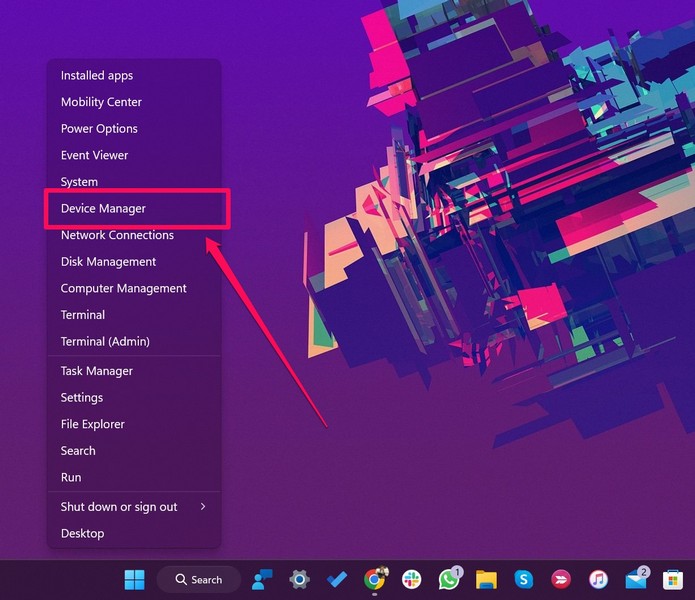Image resolution: width=695 pixels, height=600 pixels.
Task: Select Installed apps menu entry
Action: pos(96,76)
